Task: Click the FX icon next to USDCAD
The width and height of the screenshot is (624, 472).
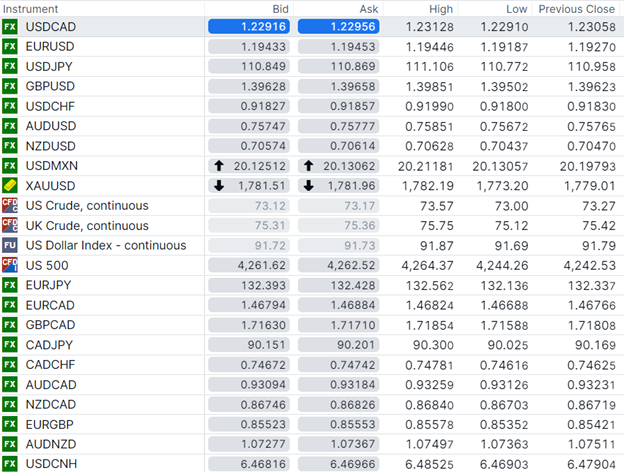Action: coord(10,26)
